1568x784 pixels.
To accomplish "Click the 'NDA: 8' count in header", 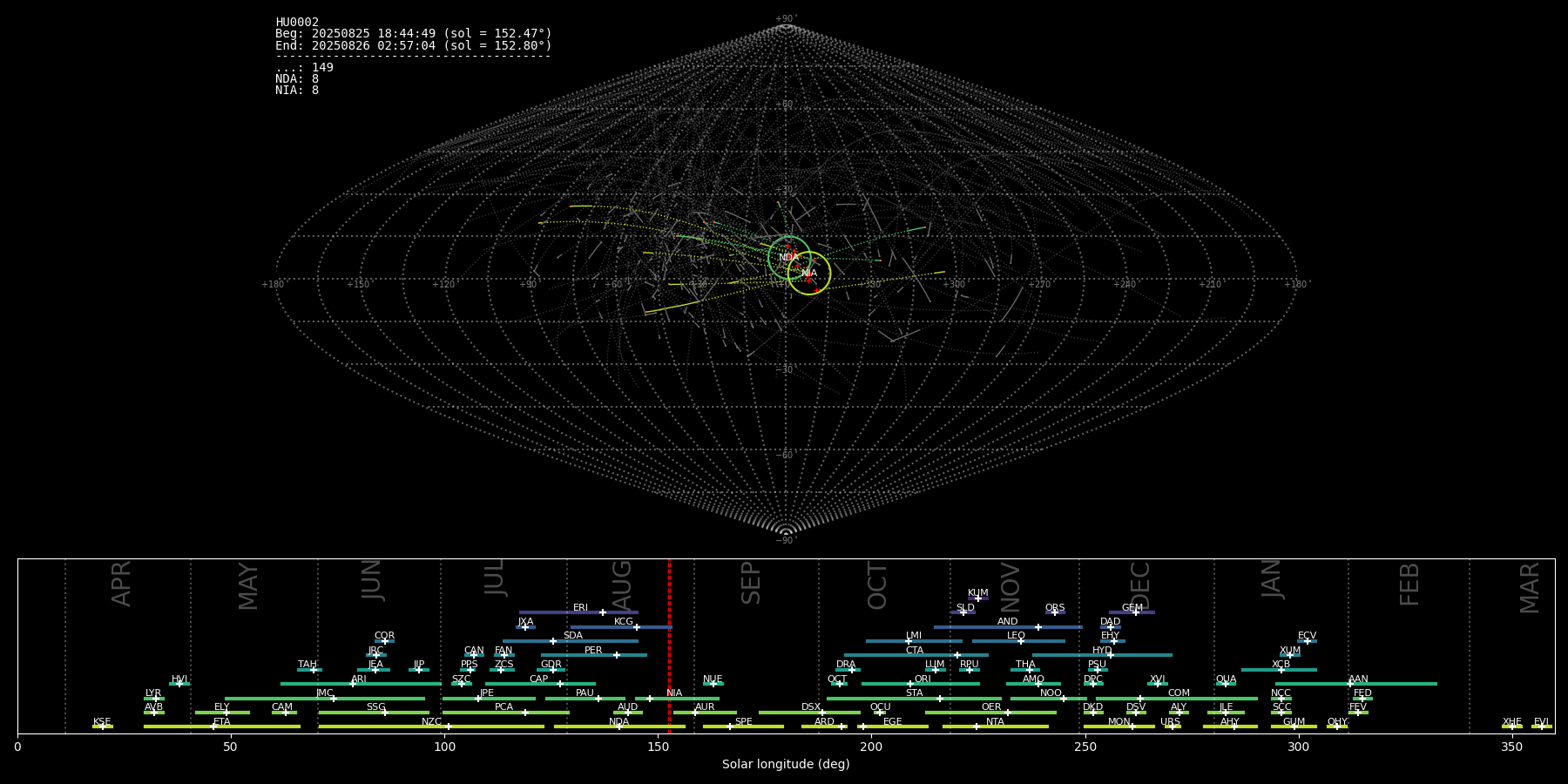I will pos(297,79).
